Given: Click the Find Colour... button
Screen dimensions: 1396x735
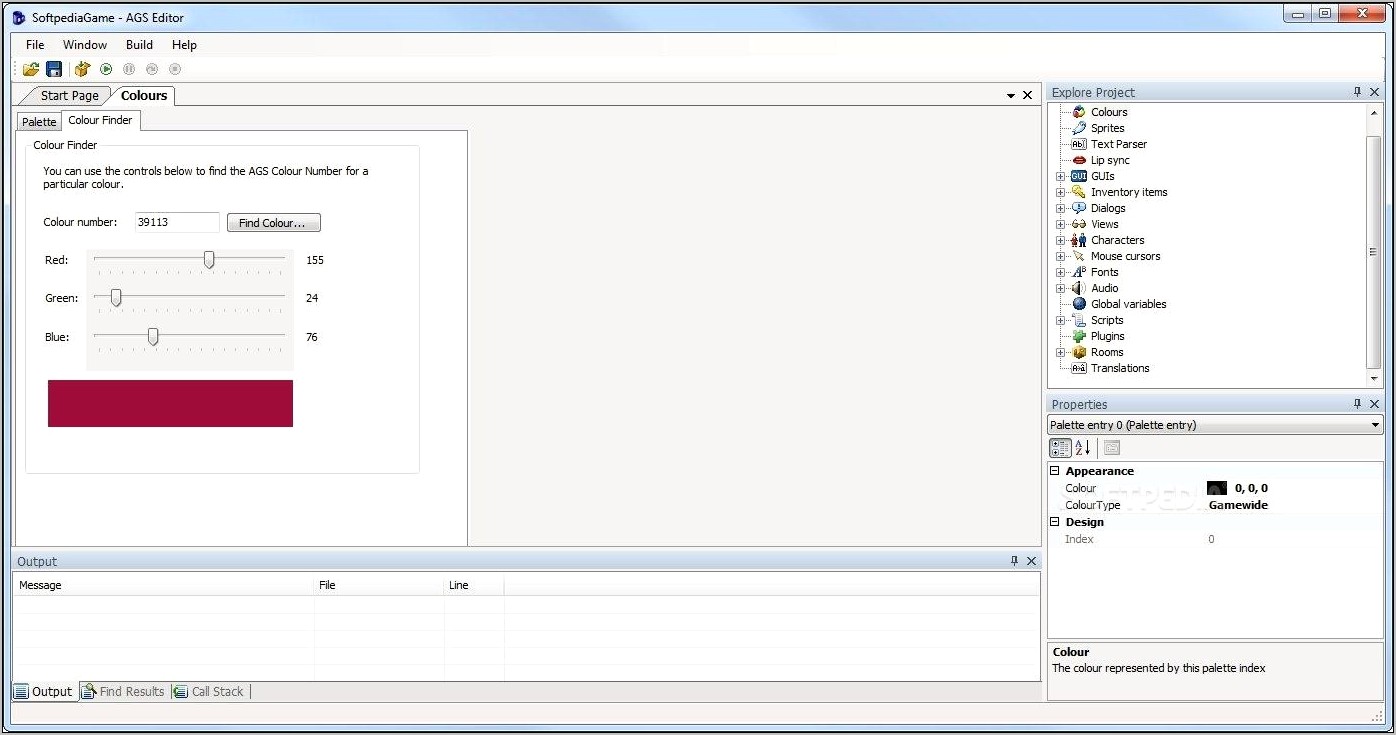Looking at the screenshot, I should [273, 223].
